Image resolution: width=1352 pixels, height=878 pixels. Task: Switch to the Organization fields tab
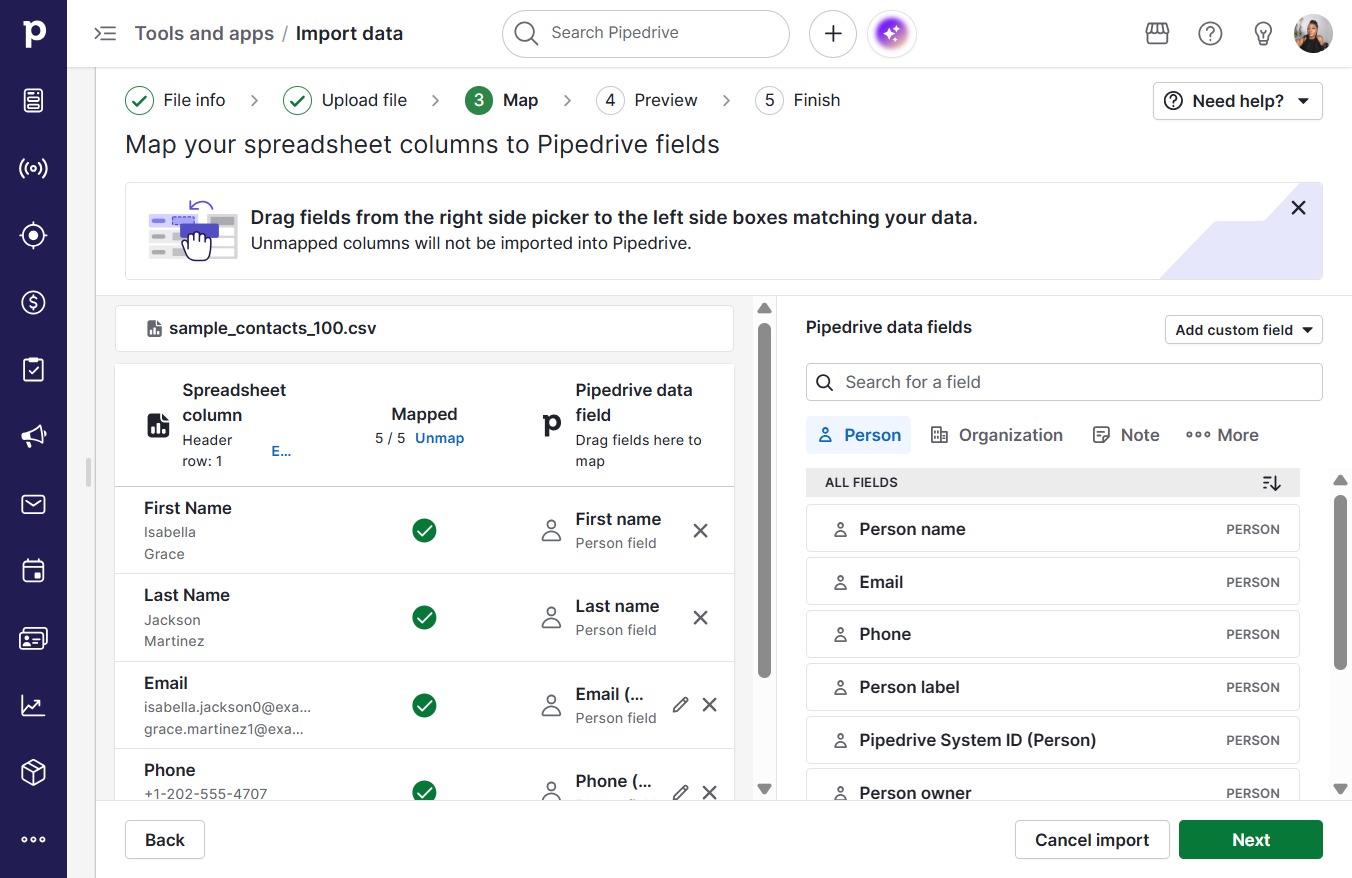997,435
